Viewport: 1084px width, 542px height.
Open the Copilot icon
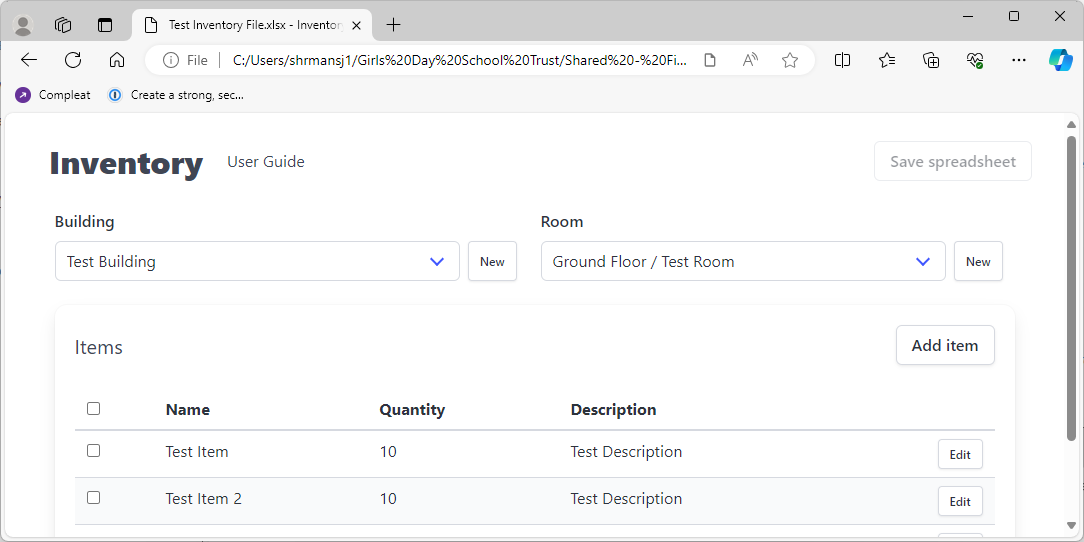pos(1060,60)
